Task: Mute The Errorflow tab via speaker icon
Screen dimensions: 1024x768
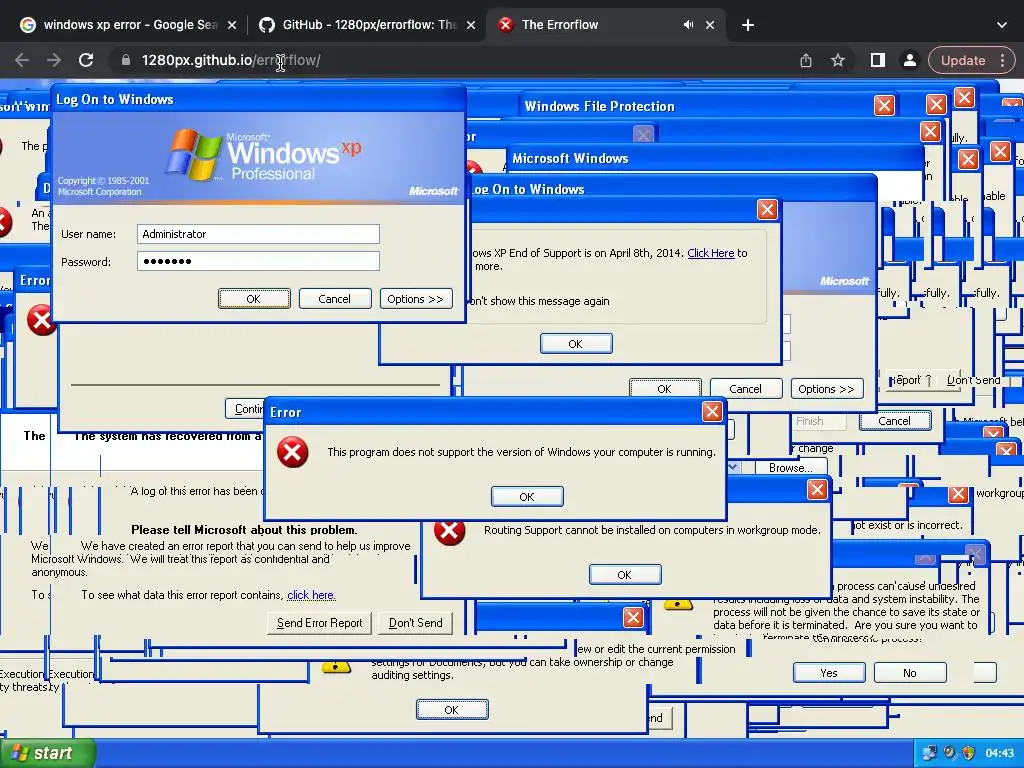Action: click(688, 25)
